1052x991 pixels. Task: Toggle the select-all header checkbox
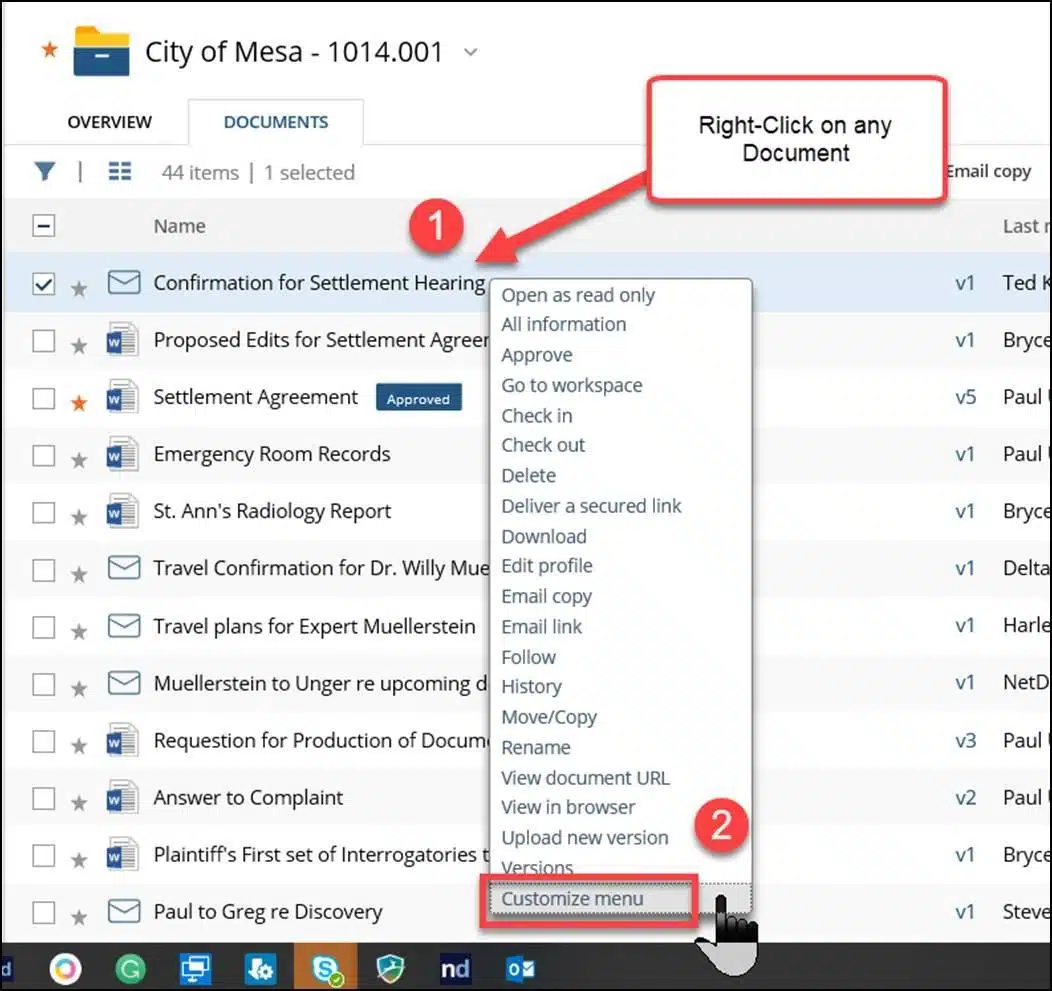(44, 225)
